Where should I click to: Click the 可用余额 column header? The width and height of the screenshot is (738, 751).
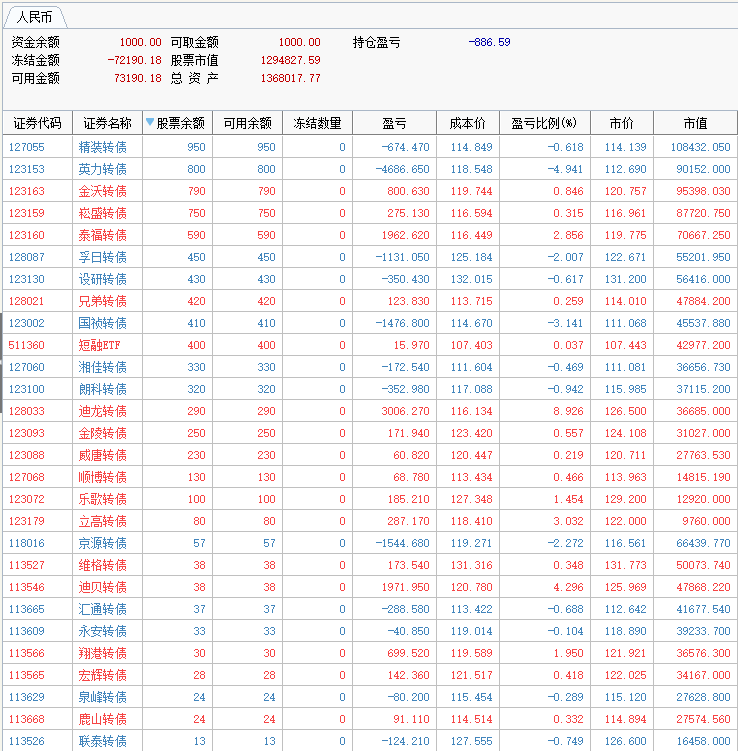tap(247, 123)
